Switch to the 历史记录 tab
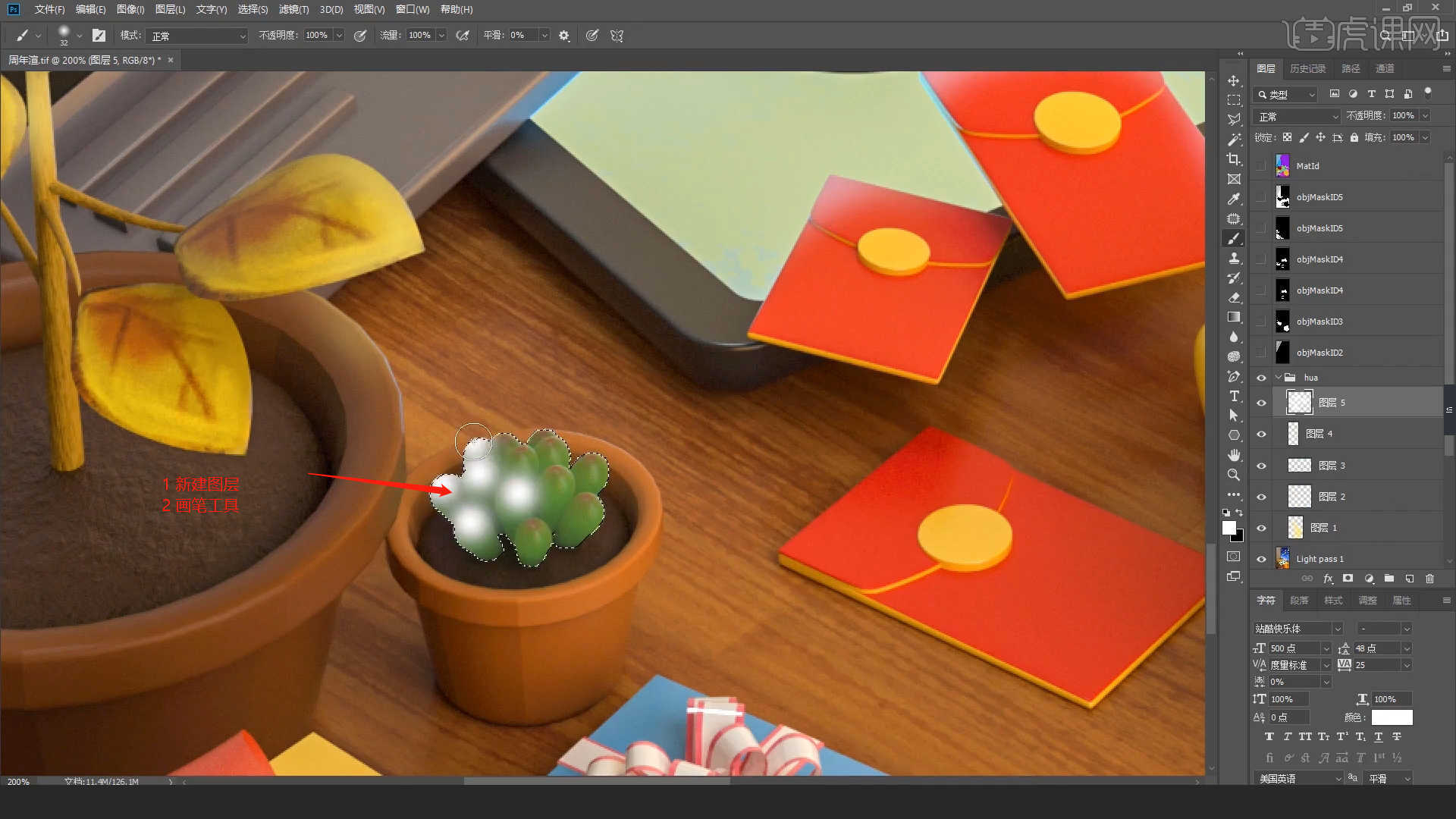The height and width of the screenshot is (819, 1456). [x=1307, y=68]
